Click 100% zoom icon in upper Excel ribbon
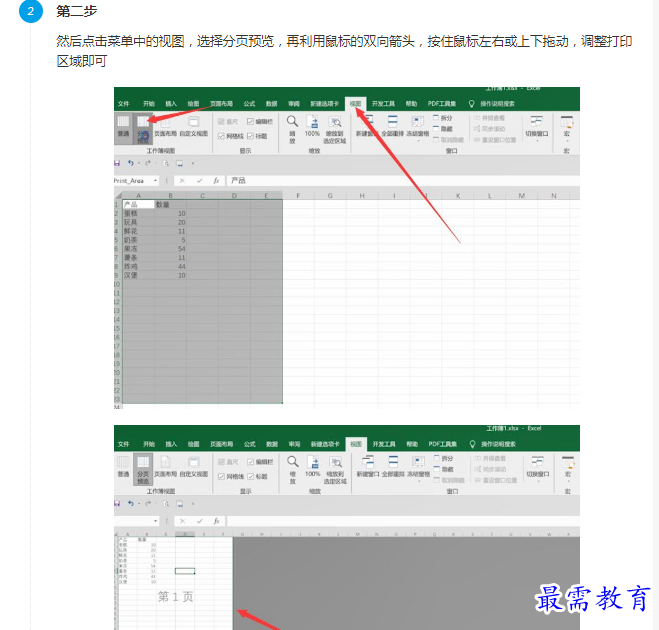 312,121
